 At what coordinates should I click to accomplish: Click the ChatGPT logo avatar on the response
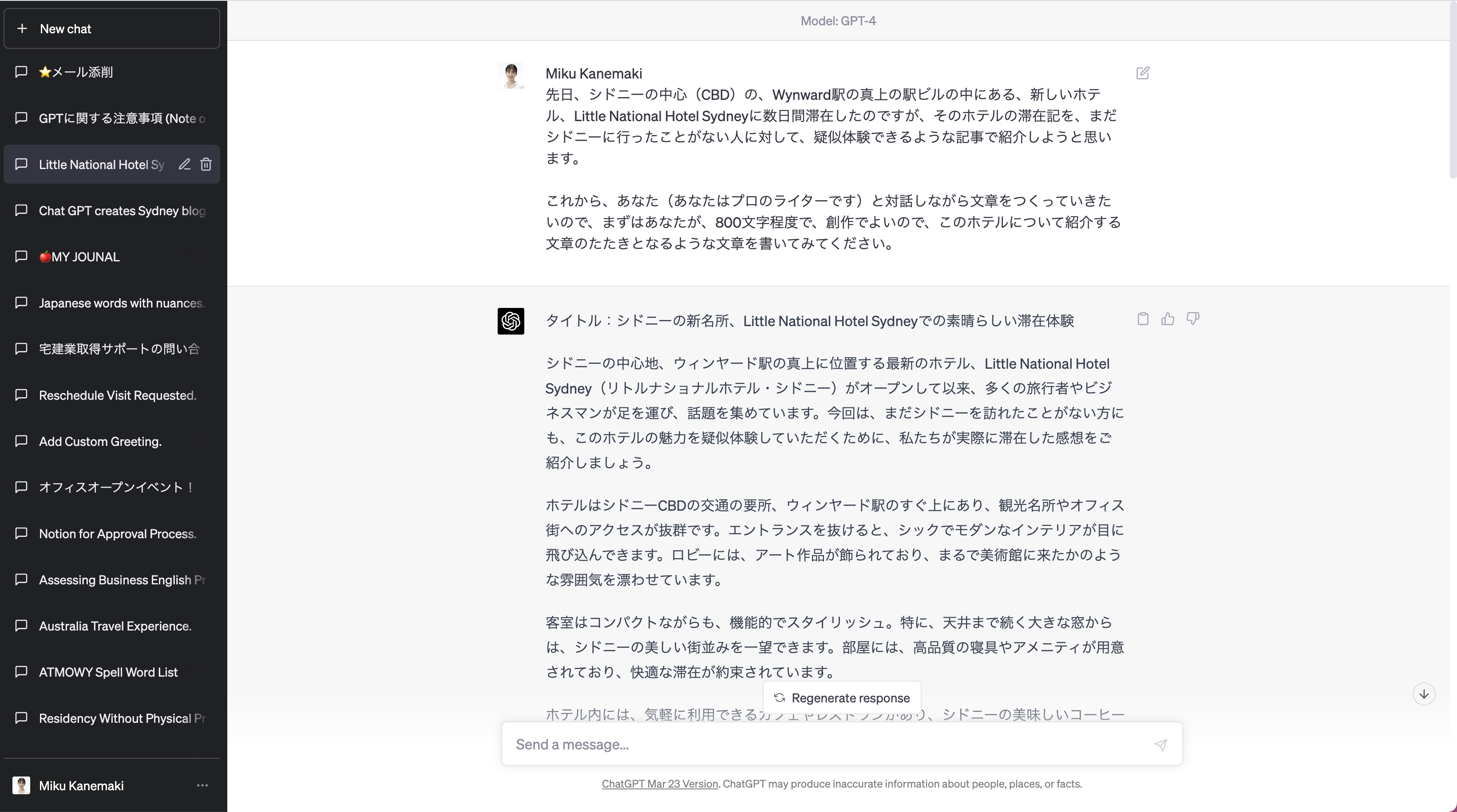pyautogui.click(x=511, y=321)
